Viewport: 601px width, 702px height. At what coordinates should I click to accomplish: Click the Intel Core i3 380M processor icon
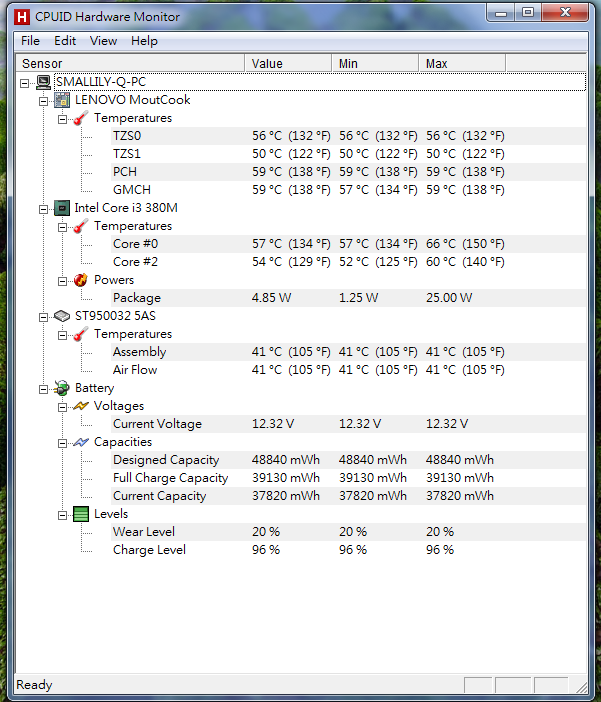coord(62,208)
